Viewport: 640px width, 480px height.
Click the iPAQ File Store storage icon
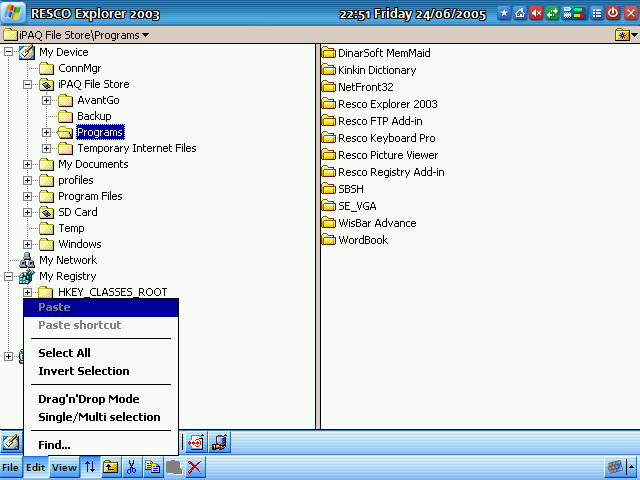(x=47, y=84)
